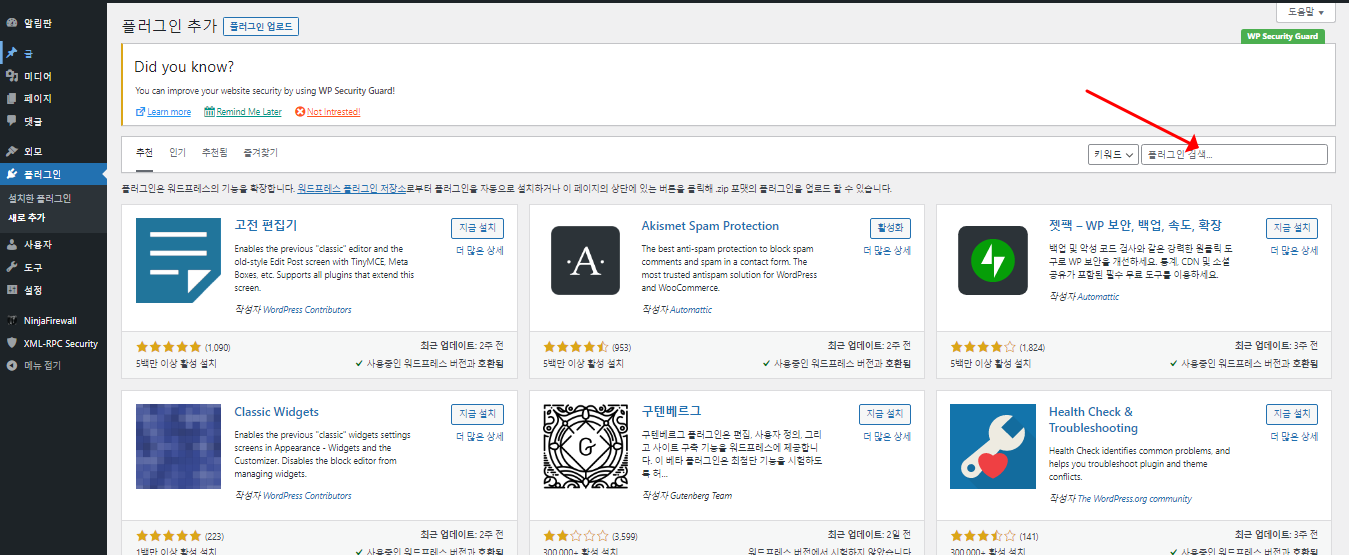This screenshot has width=1349, height=555.
Task: Open 설치한 플러그인 submenu item
Action: tap(40, 198)
